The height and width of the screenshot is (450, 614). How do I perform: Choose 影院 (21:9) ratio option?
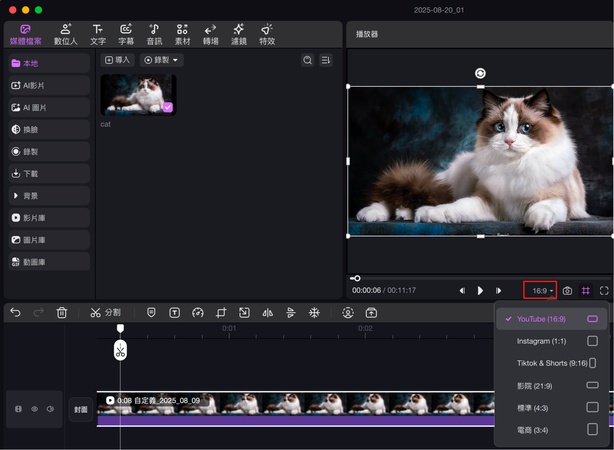(x=552, y=386)
